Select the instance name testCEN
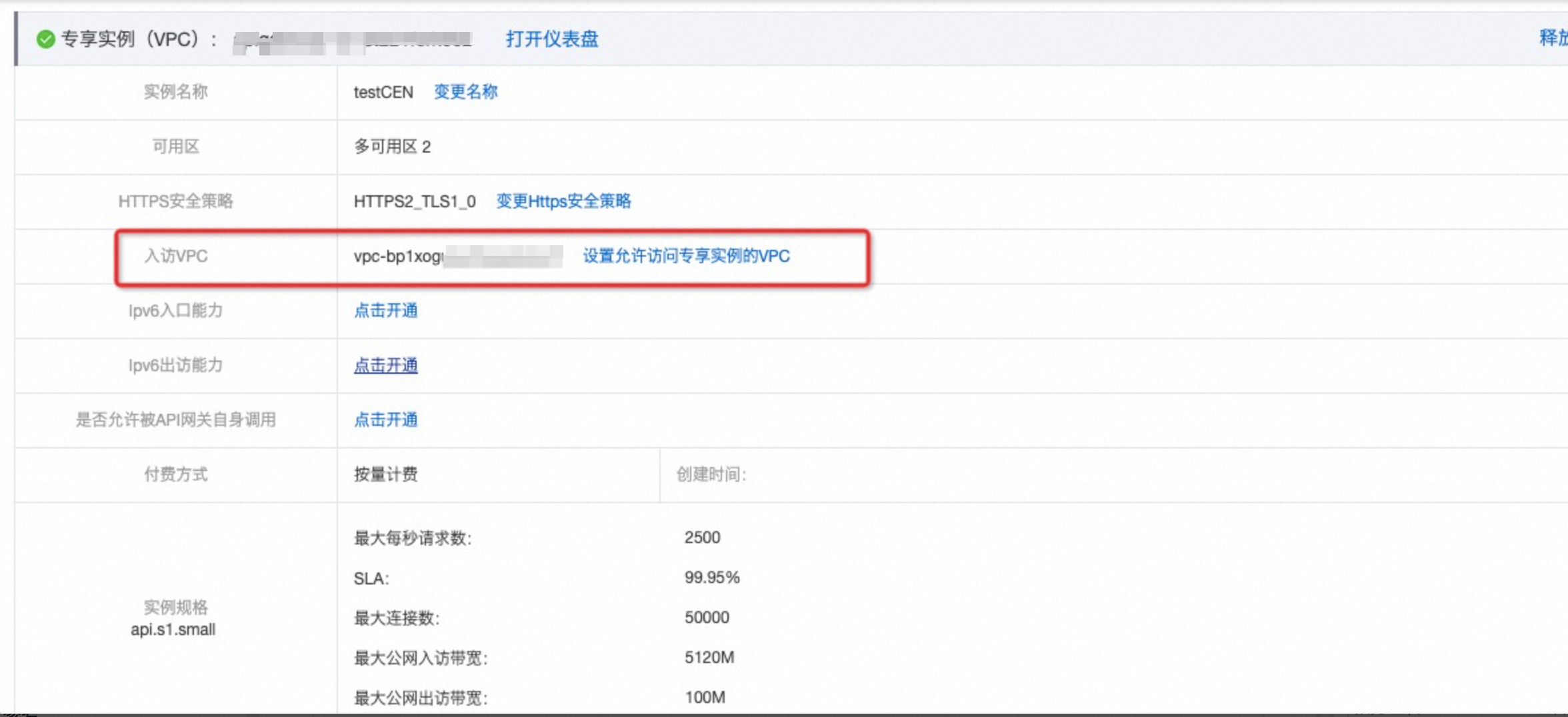The width and height of the screenshot is (1568, 717). [383, 92]
